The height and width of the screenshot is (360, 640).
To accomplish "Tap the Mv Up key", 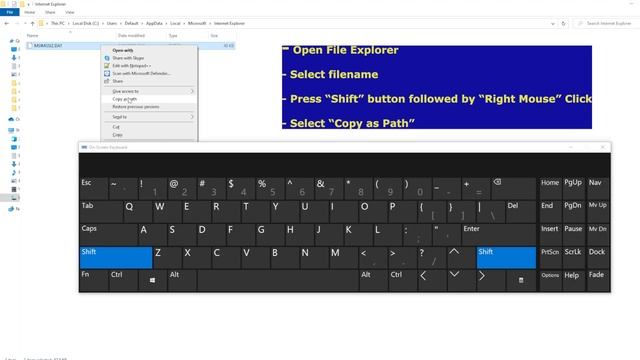I will point(597,211).
